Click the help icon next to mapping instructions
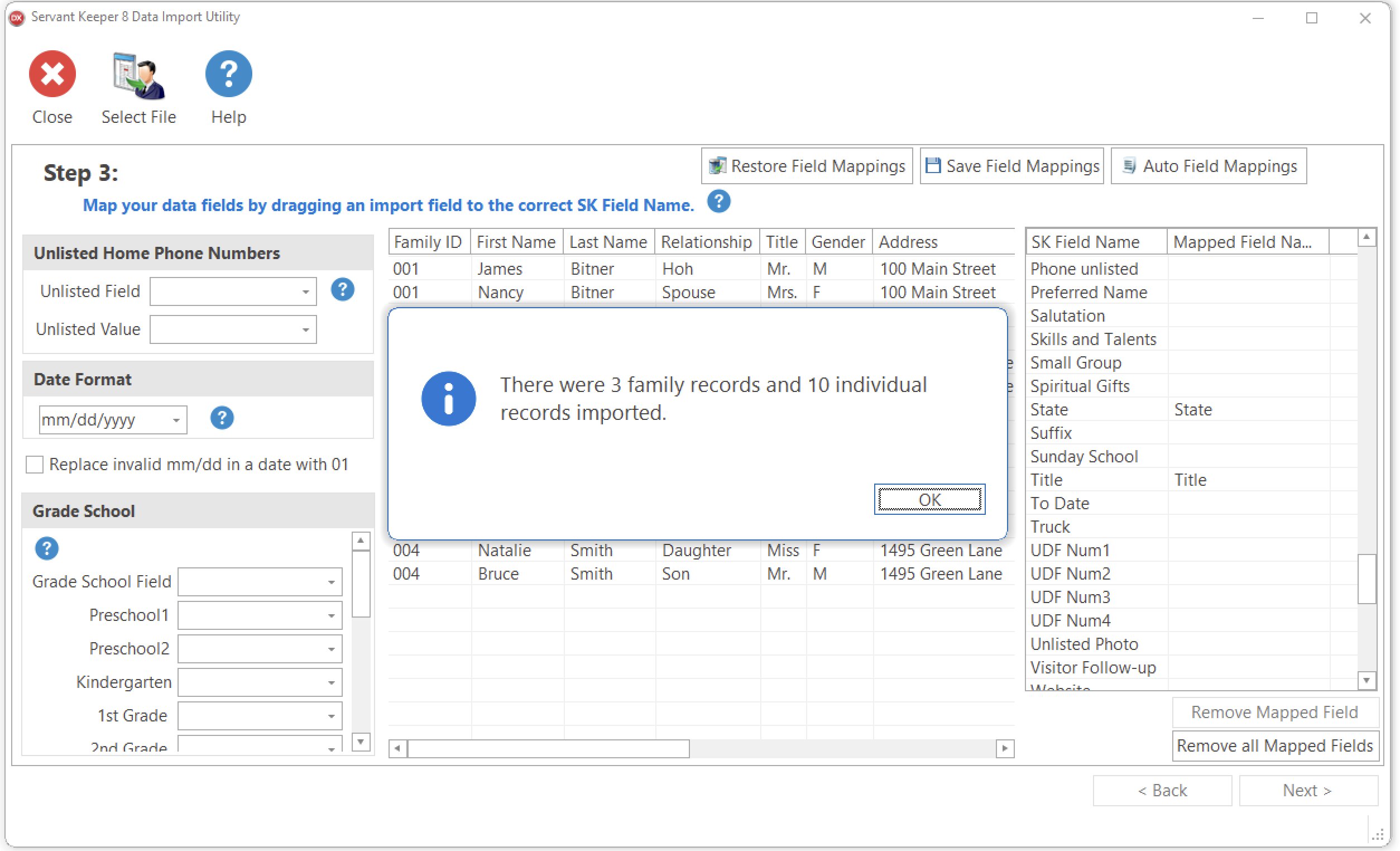 [x=718, y=201]
